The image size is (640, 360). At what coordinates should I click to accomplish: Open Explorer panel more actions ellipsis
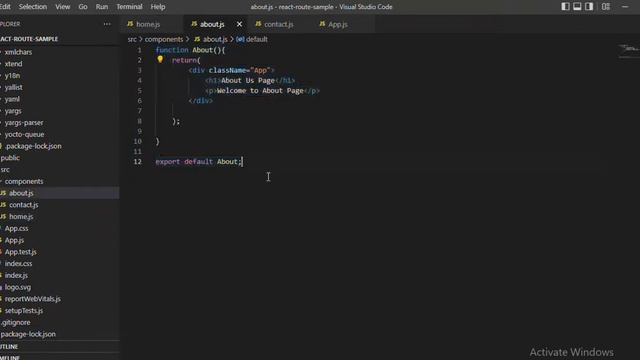pos(107,24)
